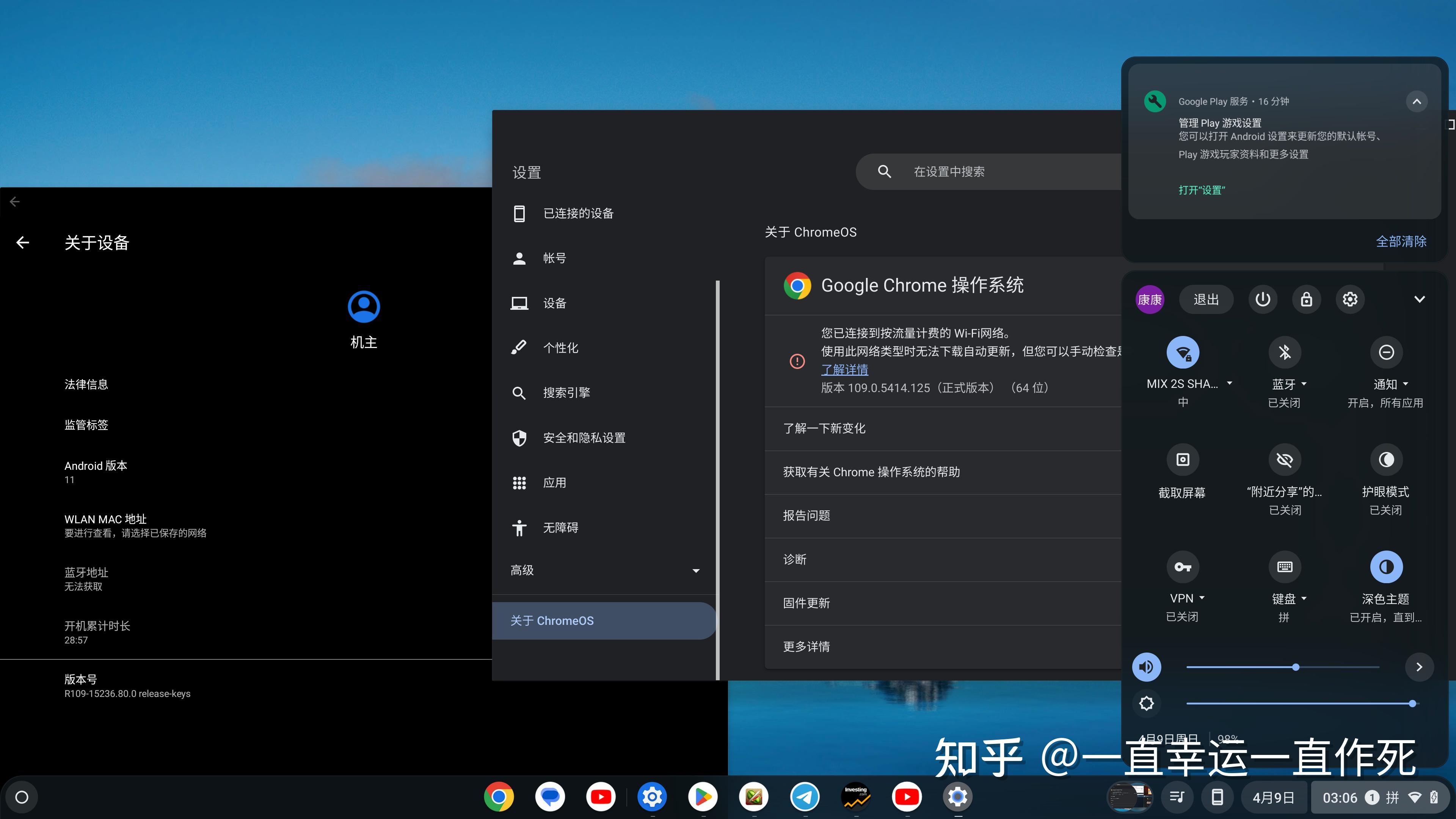Toggle dark theme 深色主题

[x=1386, y=567]
